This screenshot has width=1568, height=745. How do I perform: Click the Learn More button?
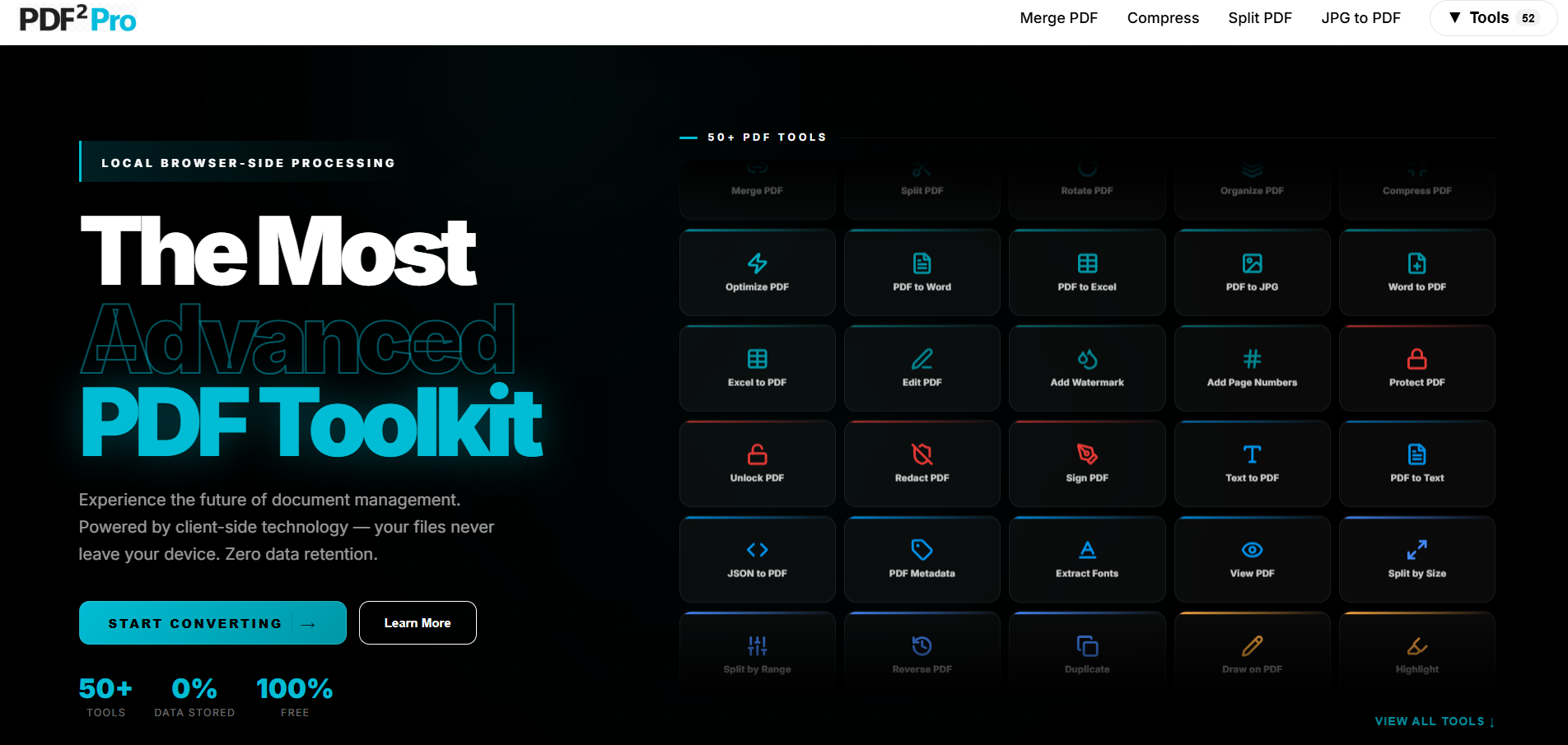418,623
